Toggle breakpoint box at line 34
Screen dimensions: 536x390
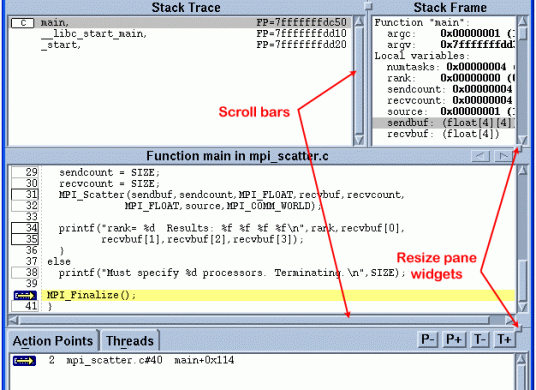click(x=25, y=228)
